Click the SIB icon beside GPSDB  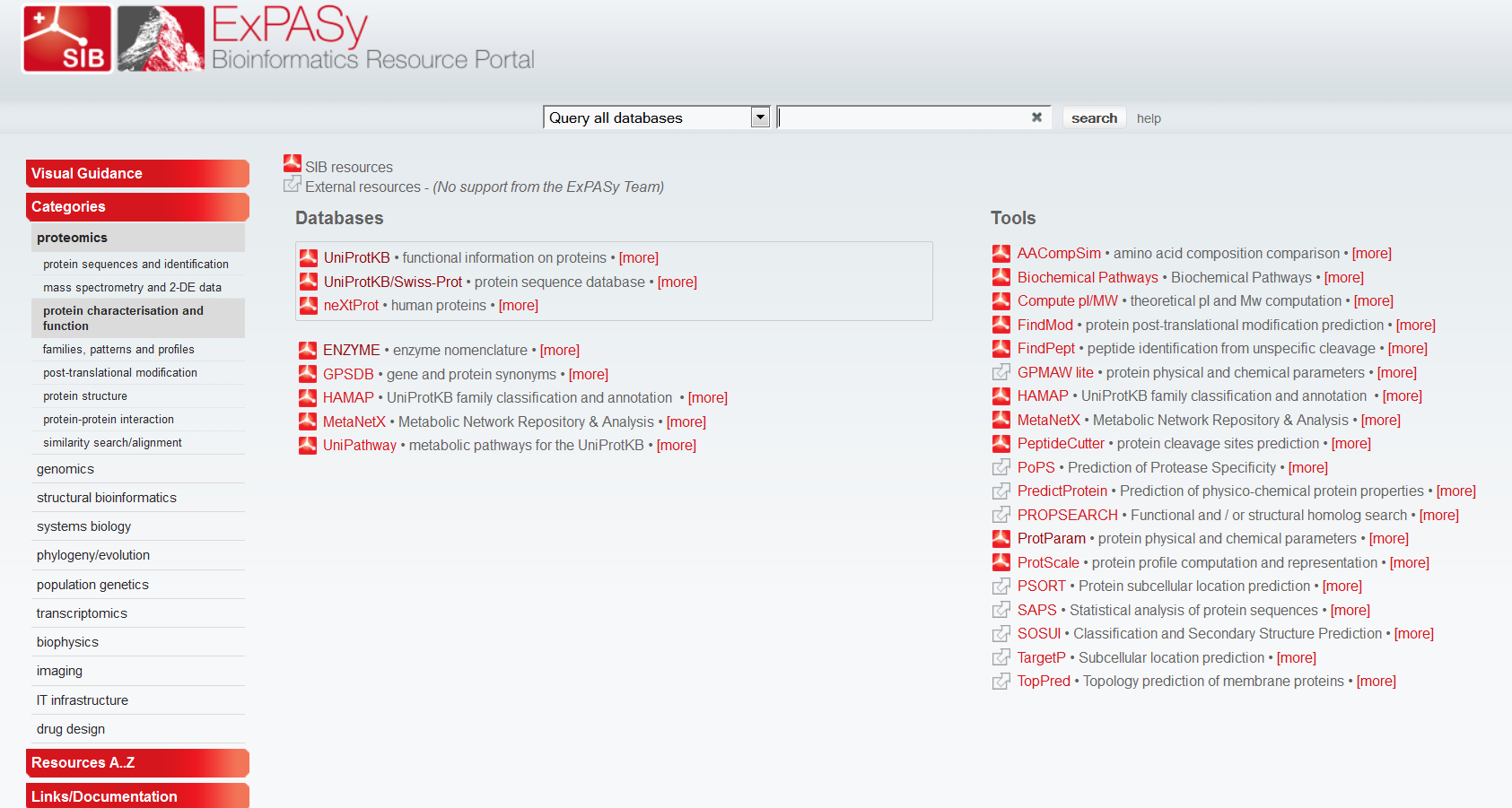coord(308,374)
